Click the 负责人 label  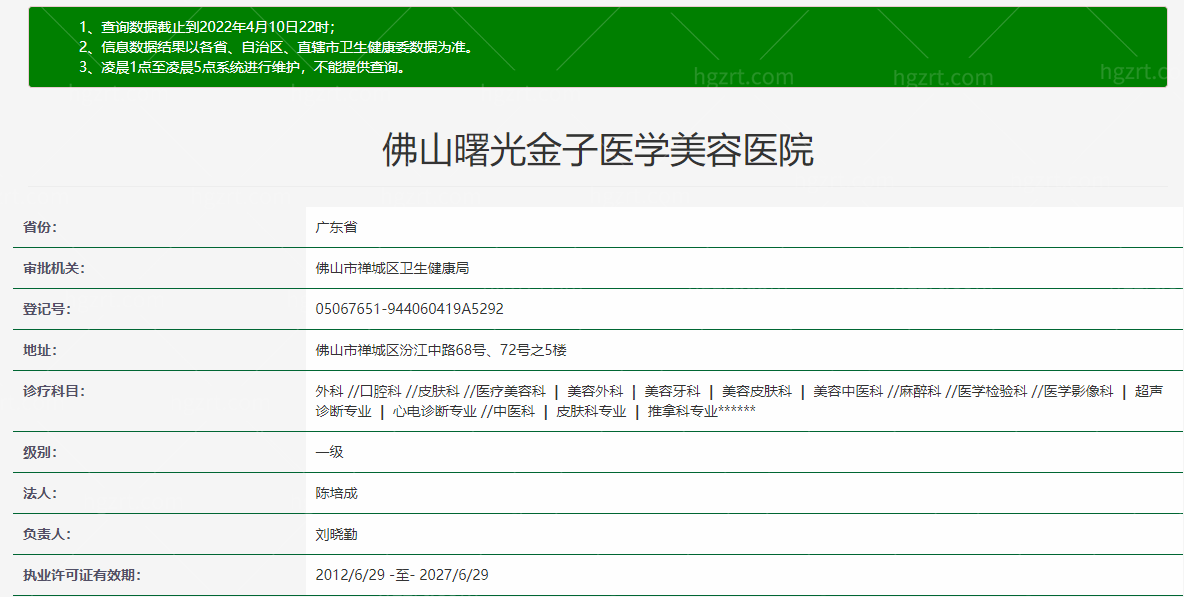pyautogui.click(x=47, y=534)
